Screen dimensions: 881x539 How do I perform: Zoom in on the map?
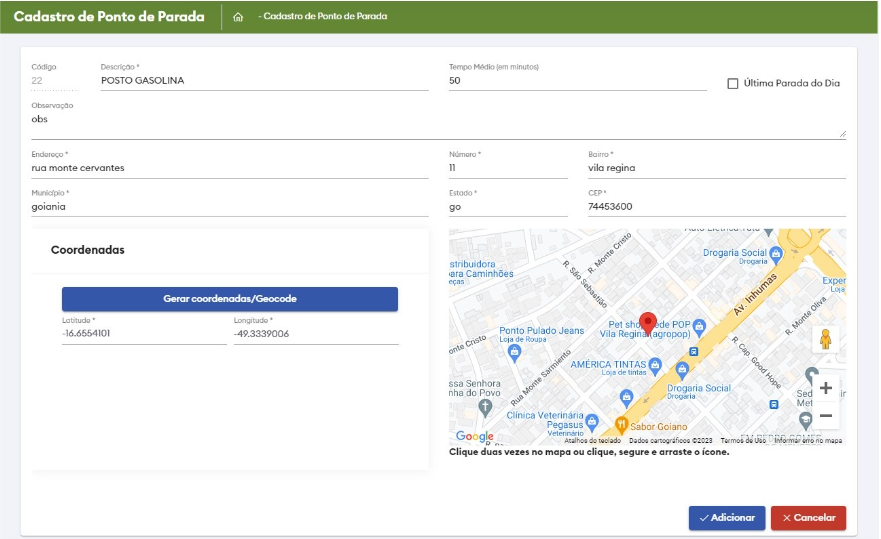(825, 388)
